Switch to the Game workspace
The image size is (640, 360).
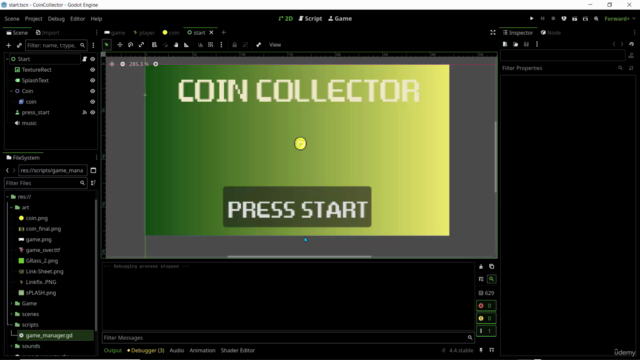coord(340,19)
